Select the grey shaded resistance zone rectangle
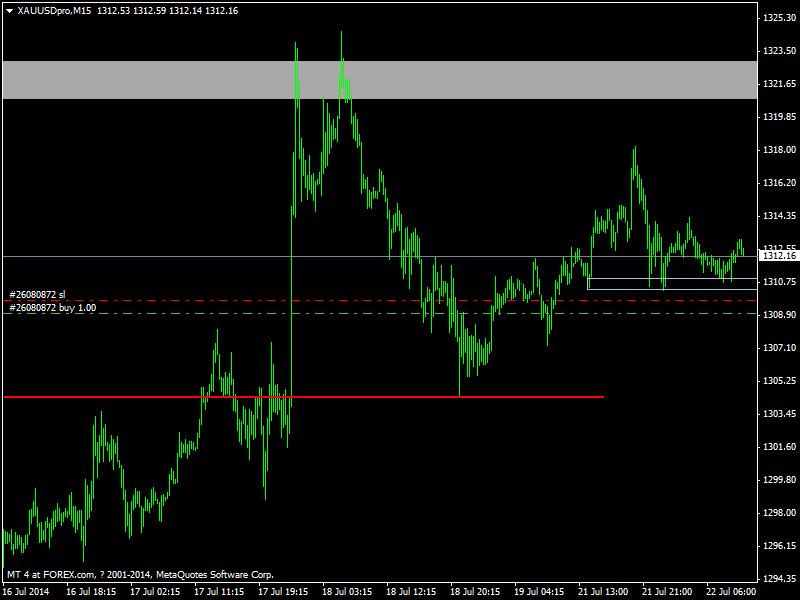800x600 pixels. 380,80
